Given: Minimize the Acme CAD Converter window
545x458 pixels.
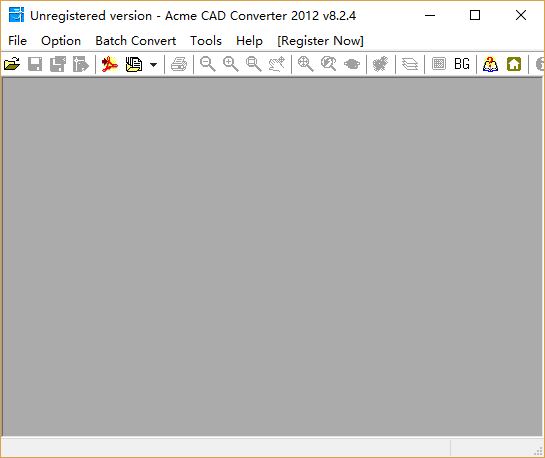Looking at the screenshot, I should [430, 15].
